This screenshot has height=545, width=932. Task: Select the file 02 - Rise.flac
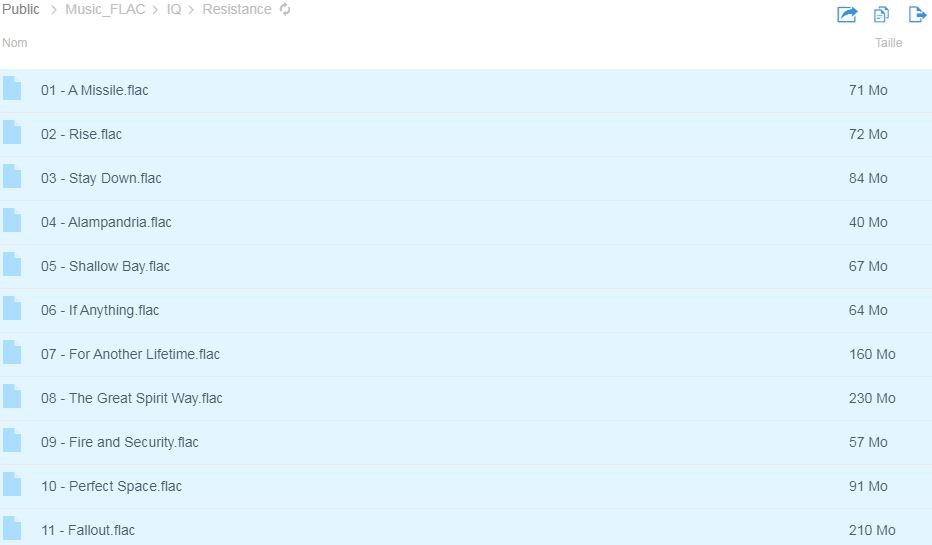[x=81, y=134]
